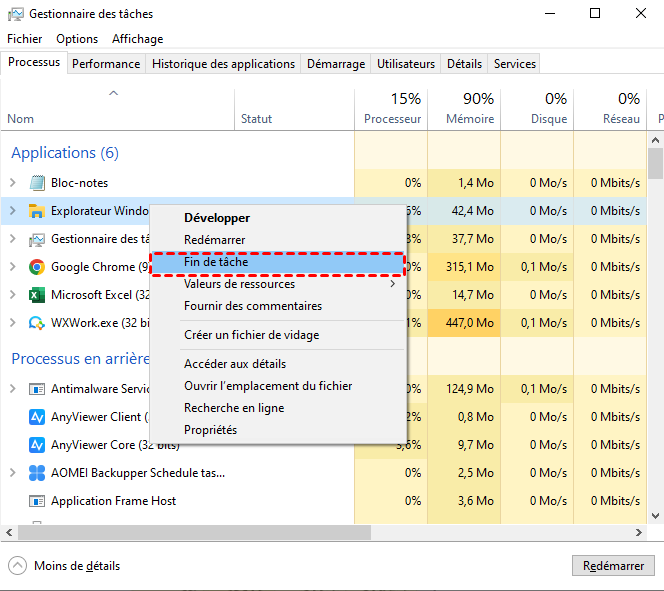Click the AOMEI Backupper Schedule icon
This screenshot has width=664, height=591.
[x=37, y=473]
